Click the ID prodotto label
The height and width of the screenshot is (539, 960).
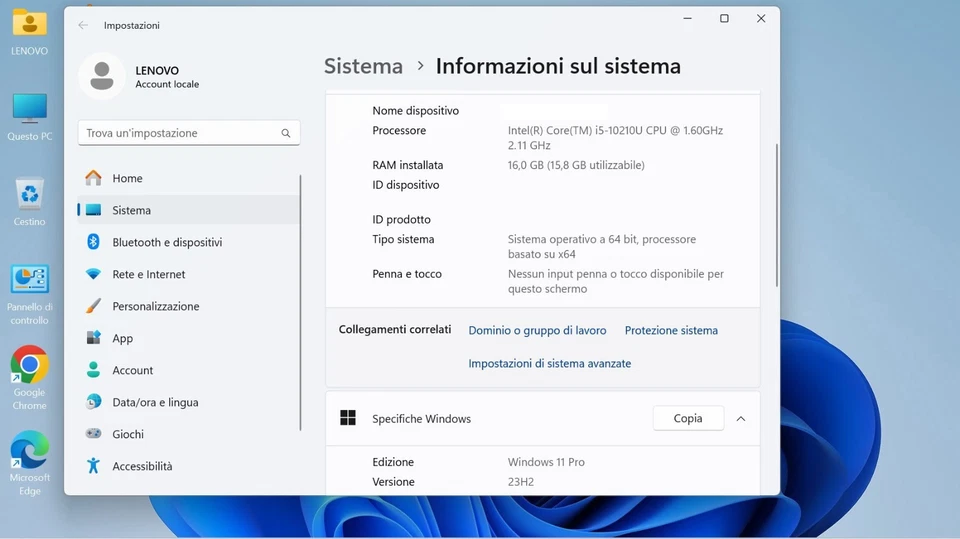click(401, 219)
